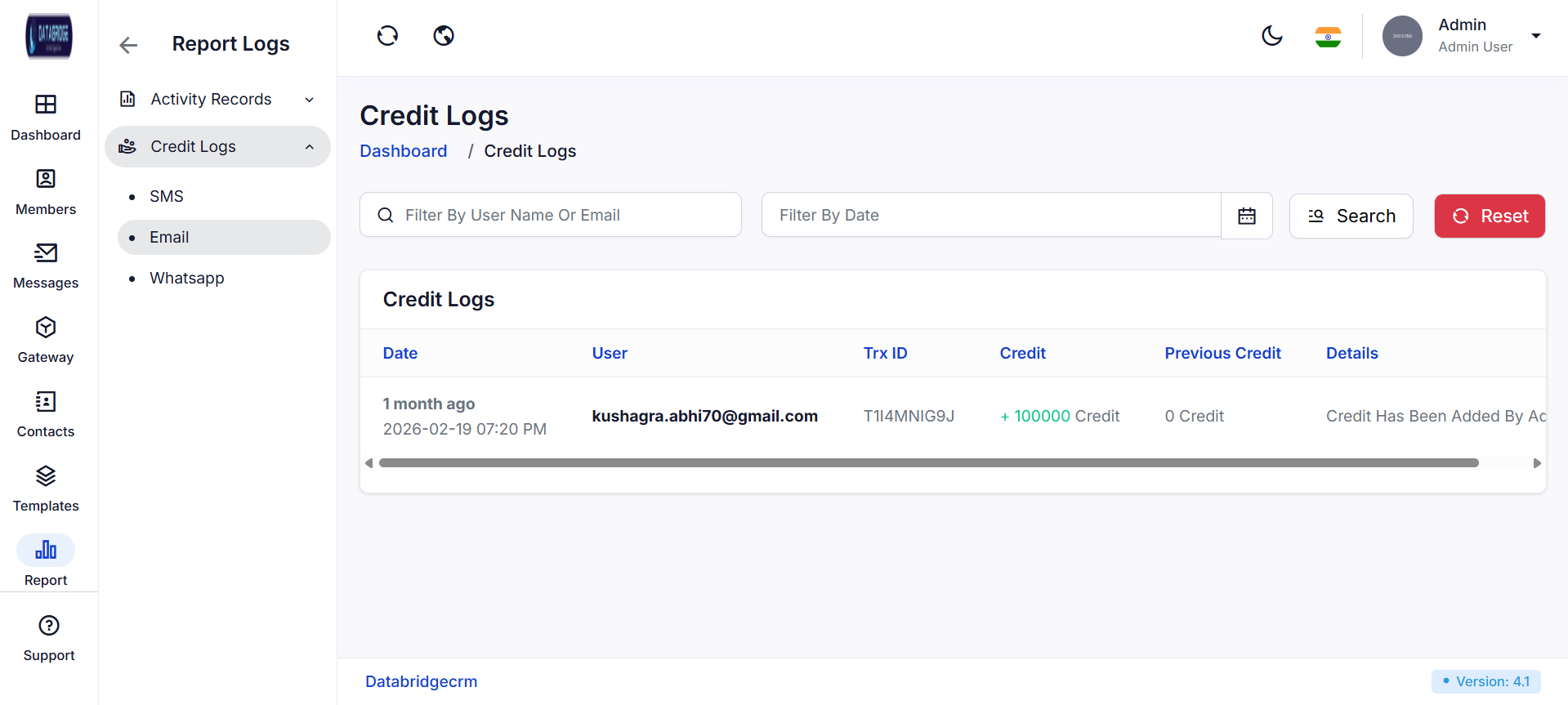
Task: Click the scroll right arrow of the table
Action: 1537,463
